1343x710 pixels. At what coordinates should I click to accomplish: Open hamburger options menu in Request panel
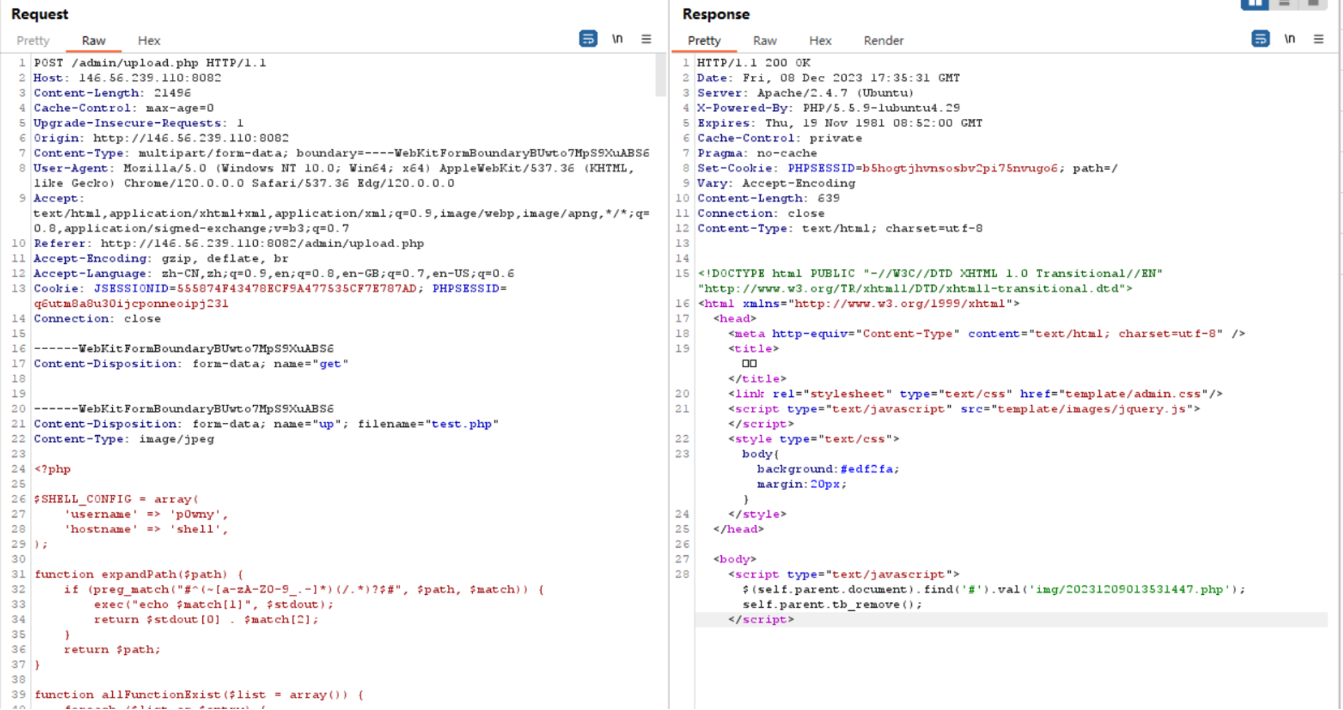click(x=646, y=39)
